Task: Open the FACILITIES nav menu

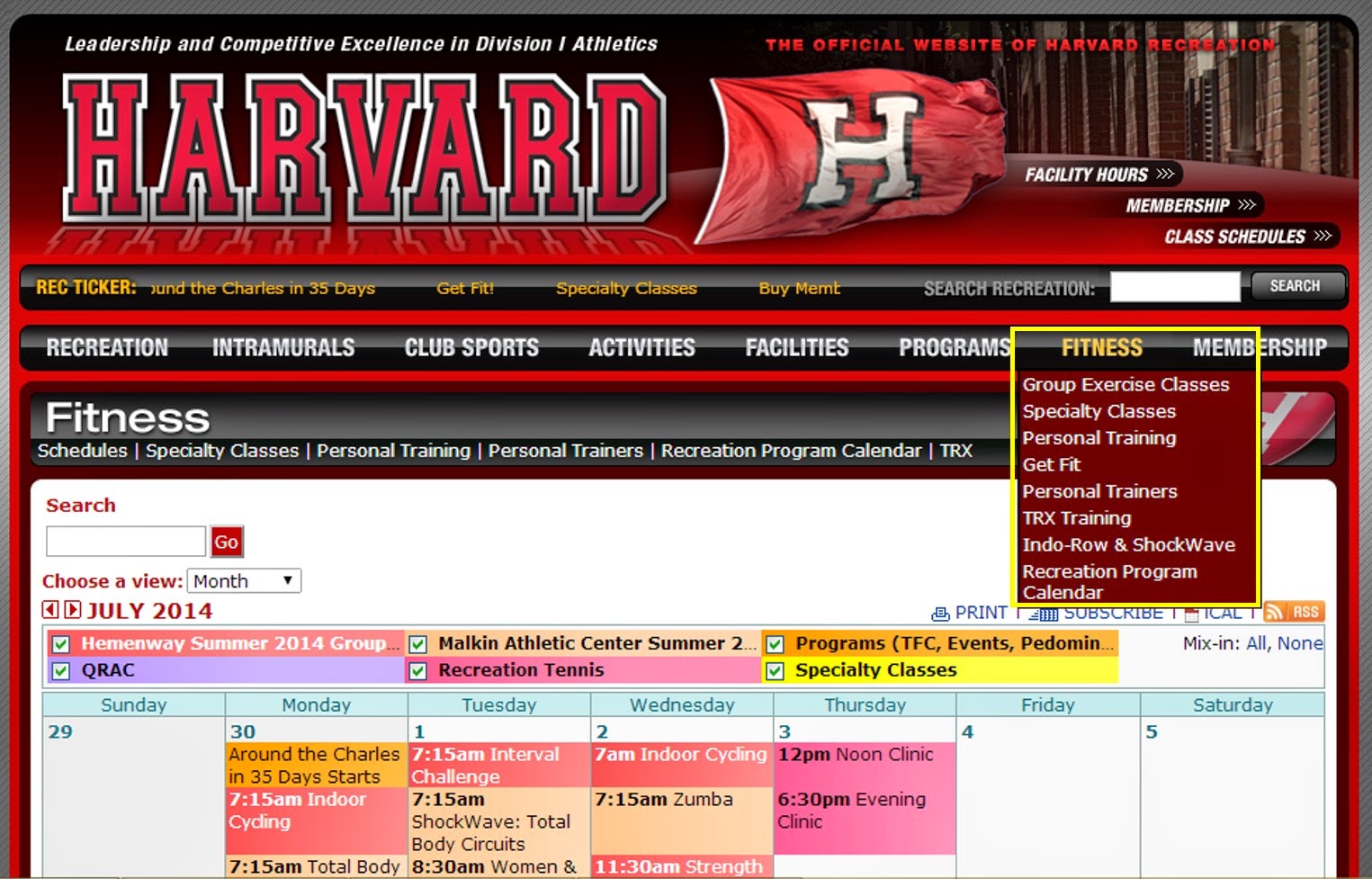Action: [797, 347]
